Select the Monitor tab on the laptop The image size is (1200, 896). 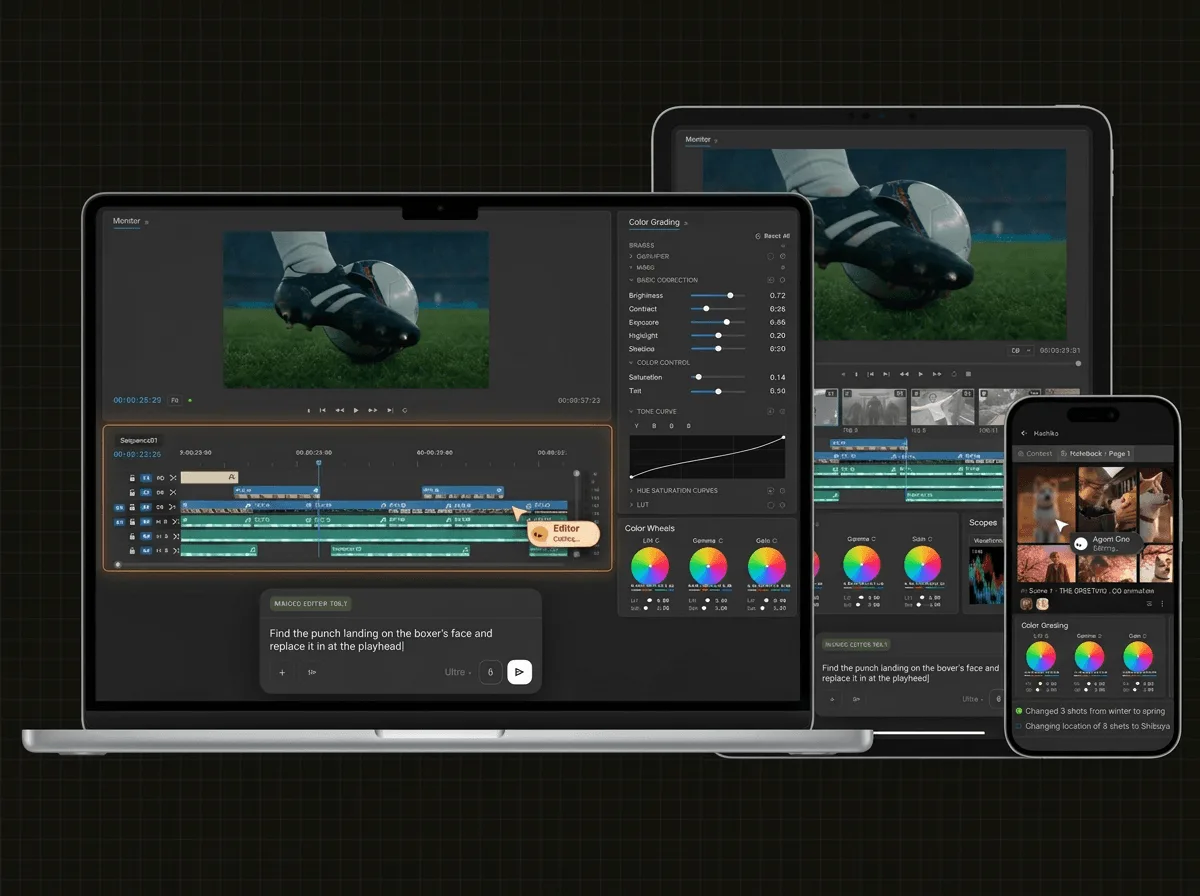[127, 221]
